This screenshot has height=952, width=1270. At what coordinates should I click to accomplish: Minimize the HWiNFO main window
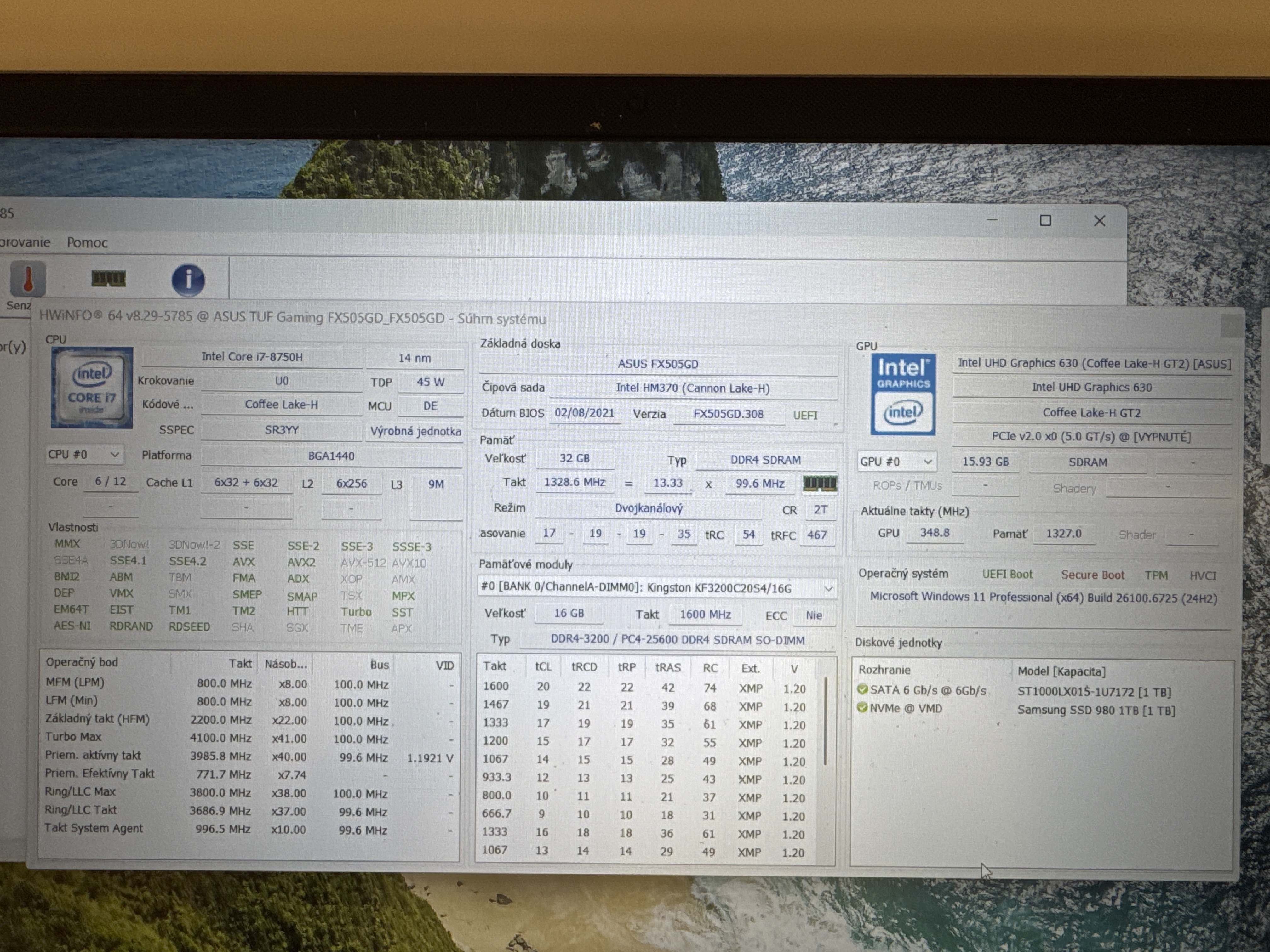(x=992, y=220)
